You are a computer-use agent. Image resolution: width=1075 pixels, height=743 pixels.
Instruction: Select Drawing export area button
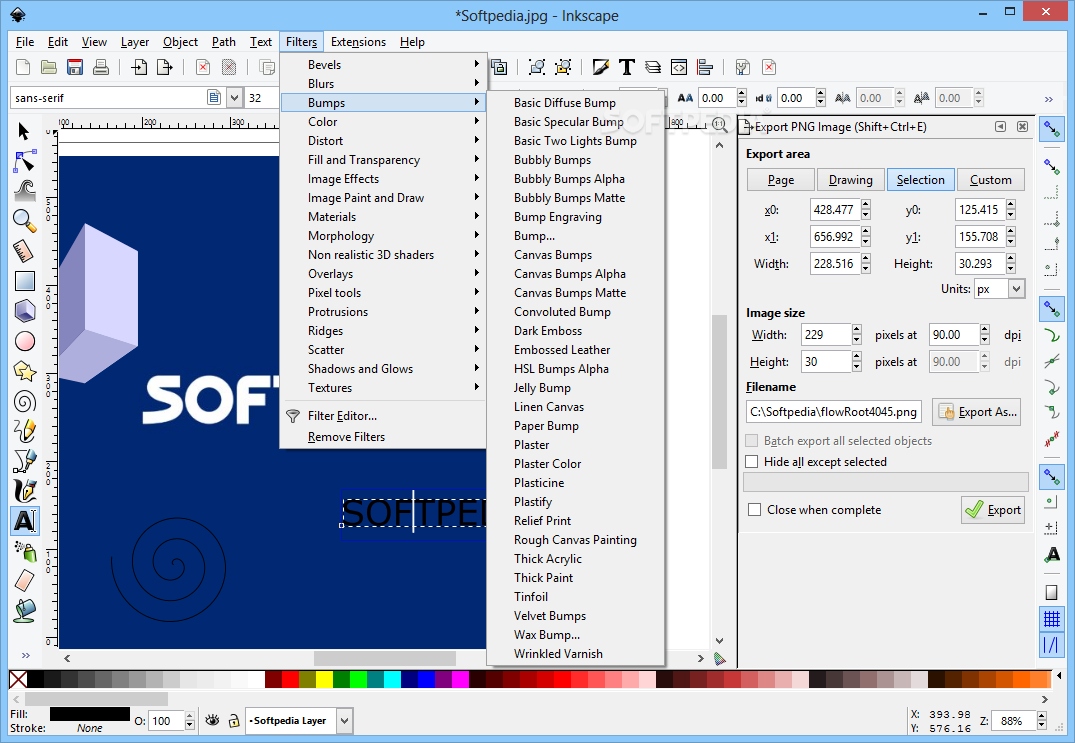point(851,180)
